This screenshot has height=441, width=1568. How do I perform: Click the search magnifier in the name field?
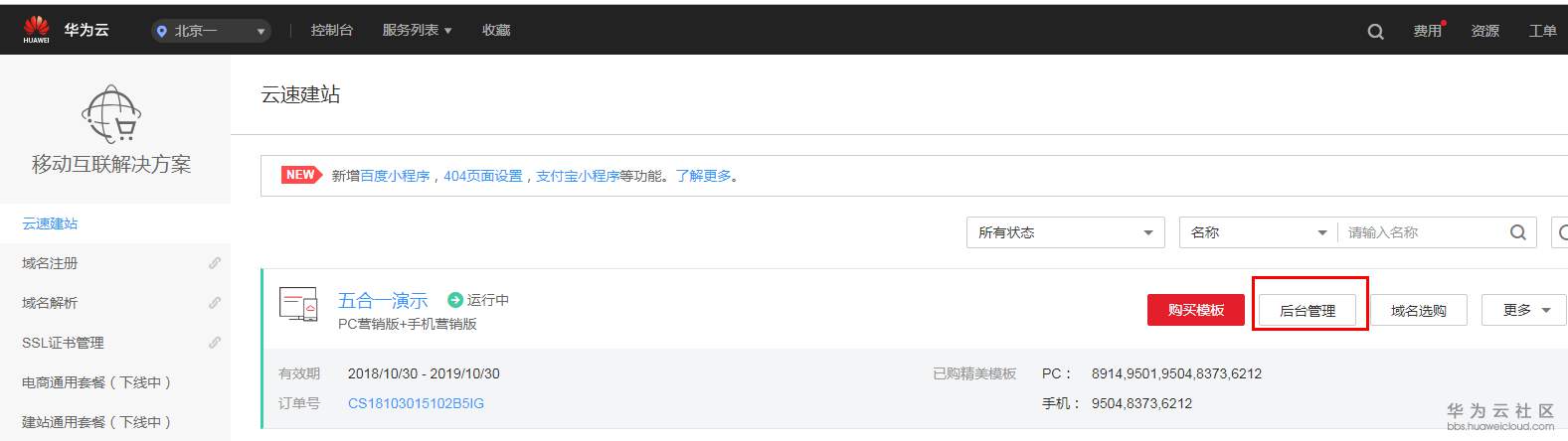1517,232
